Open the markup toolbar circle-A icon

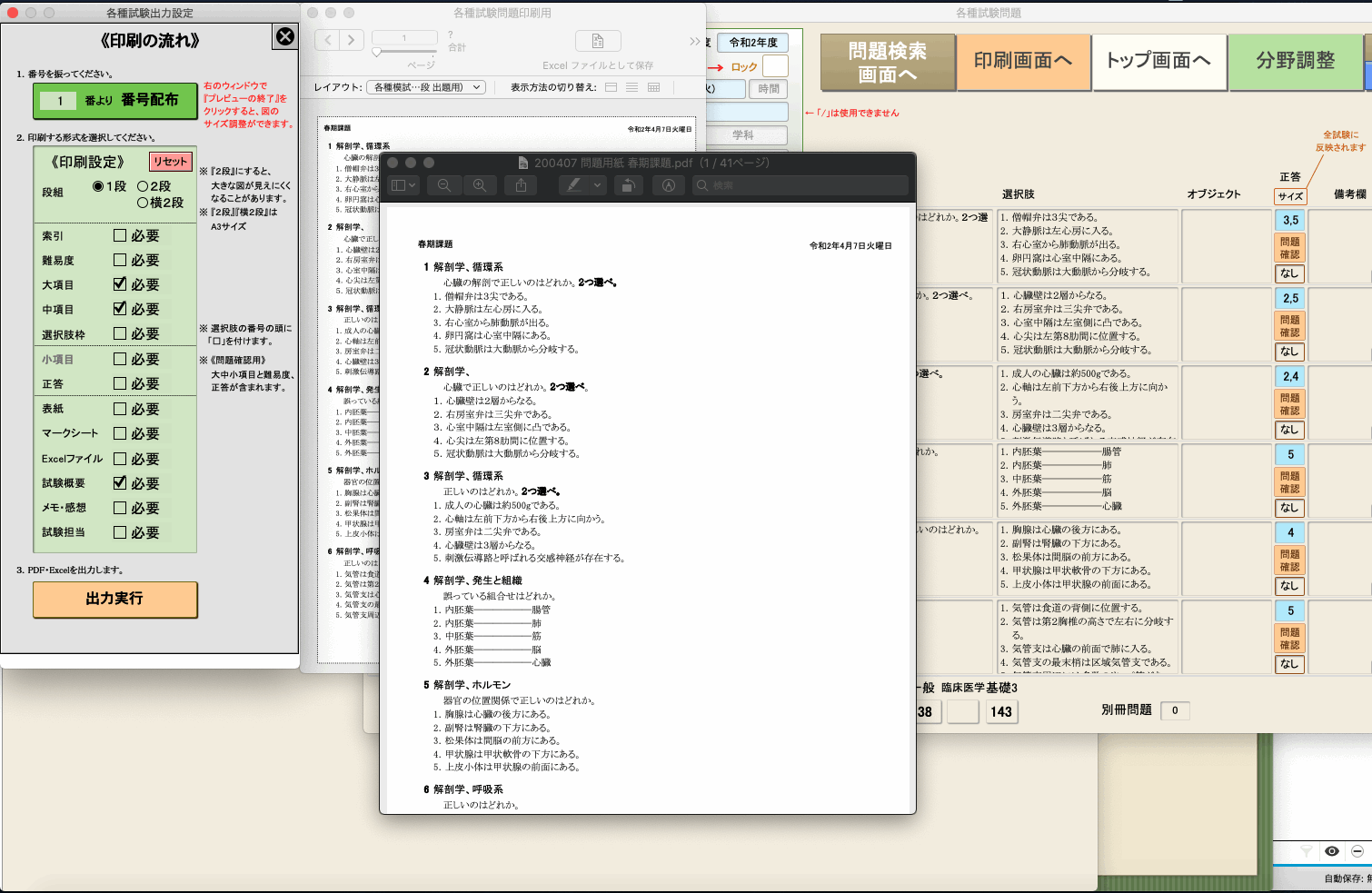pos(669,185)
